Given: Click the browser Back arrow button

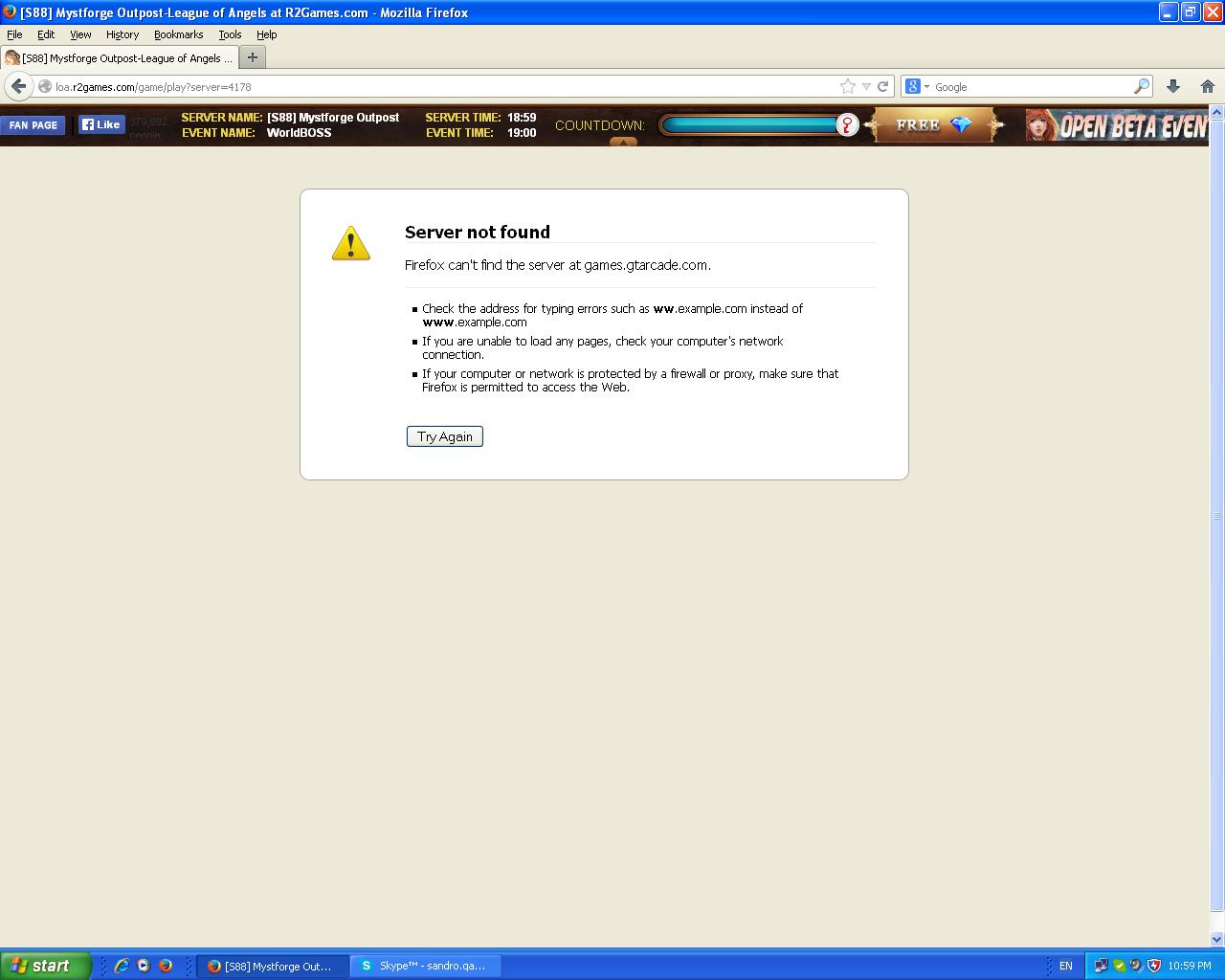Looking at the screenshot, I should click(x=18, y=86).
